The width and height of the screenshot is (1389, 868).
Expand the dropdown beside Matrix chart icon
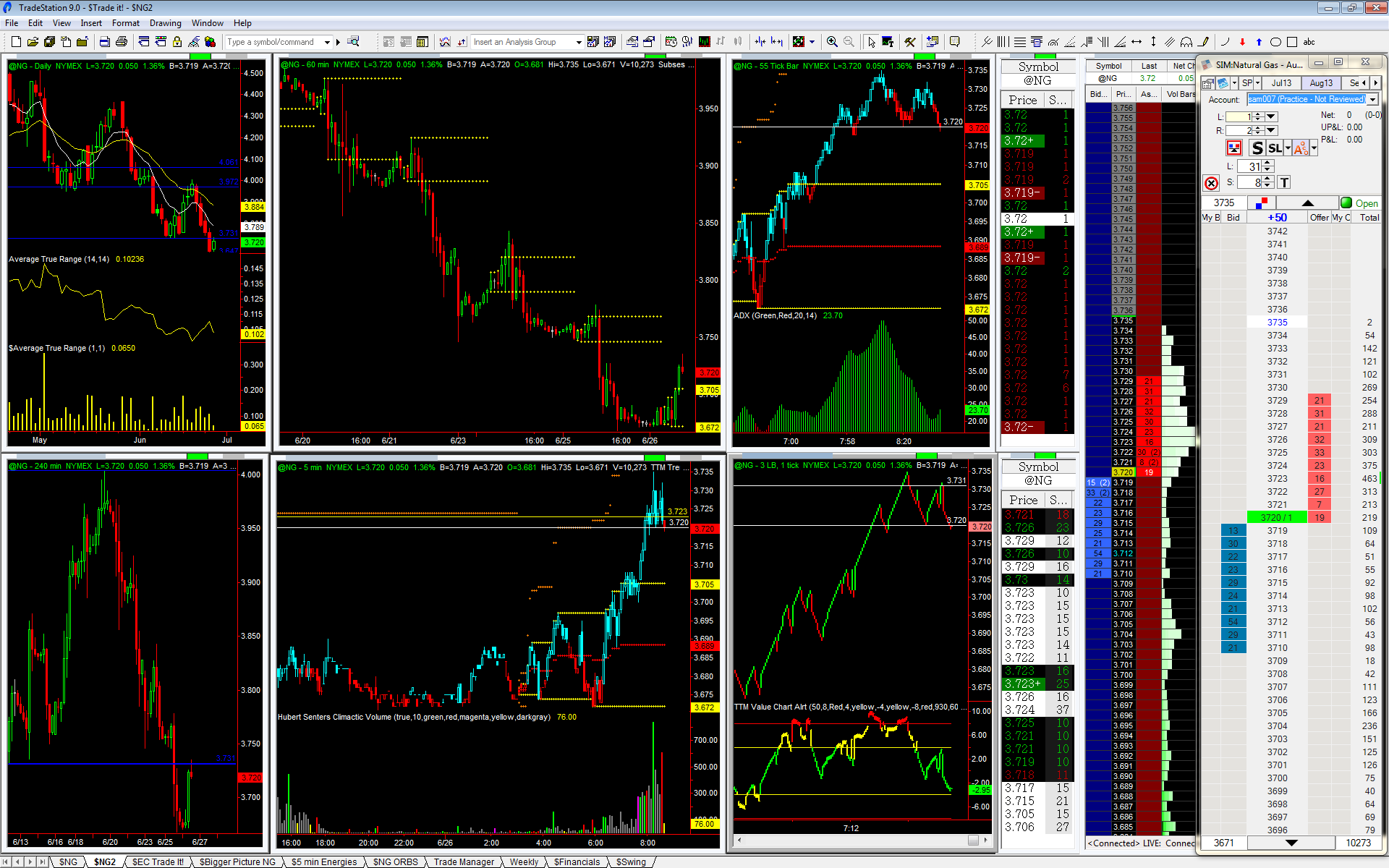[1233, 83]
